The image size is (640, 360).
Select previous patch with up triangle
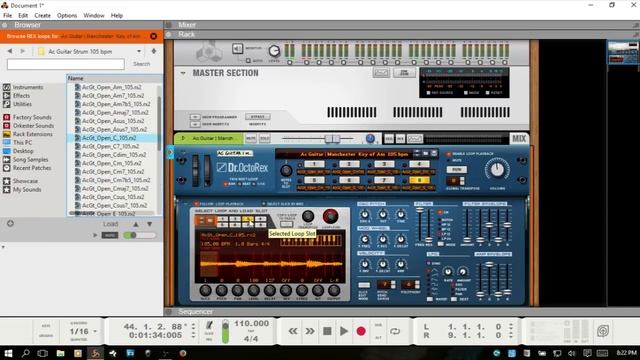click(136, 224)
